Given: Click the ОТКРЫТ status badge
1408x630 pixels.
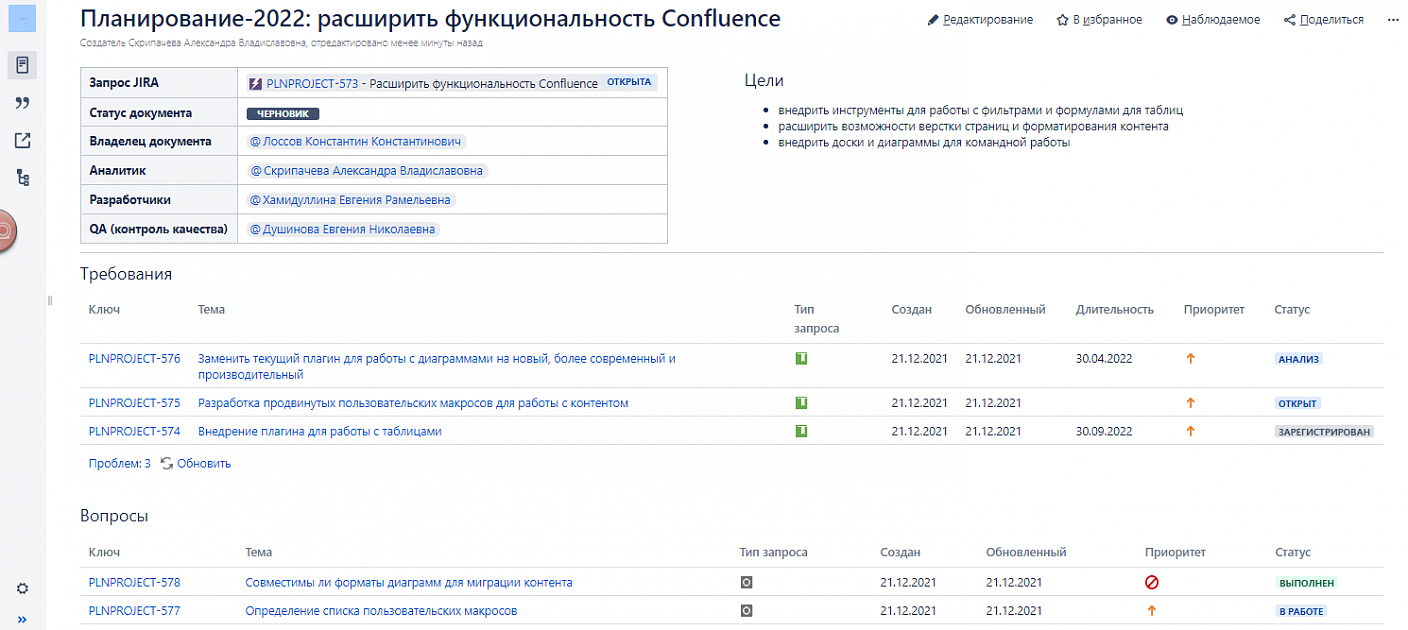Looking at the screenshot, I should [x=1298, y=404].
